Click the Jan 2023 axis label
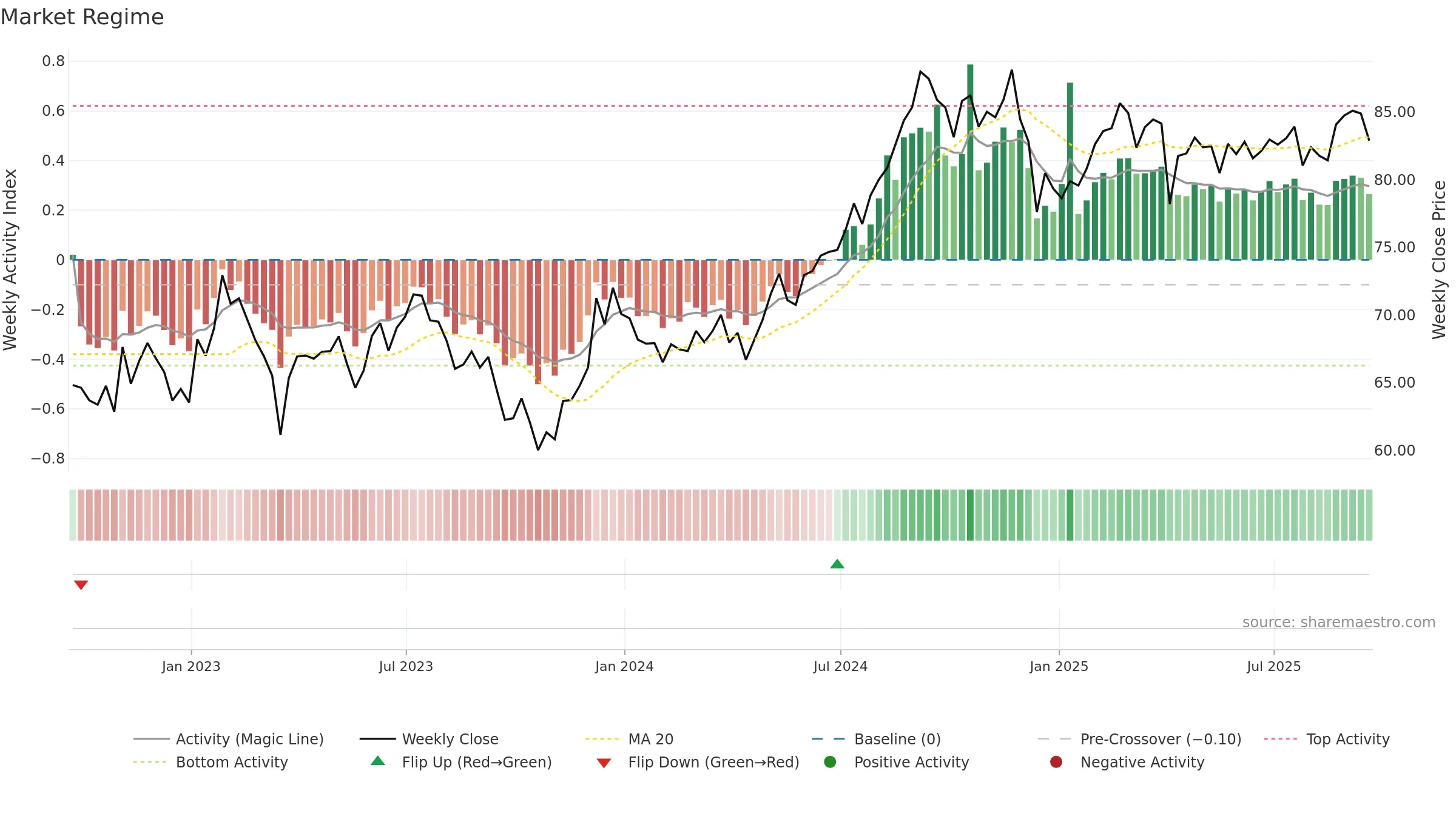The height and width of the screenshot is (819, 1456). click(x=191, y=666)
